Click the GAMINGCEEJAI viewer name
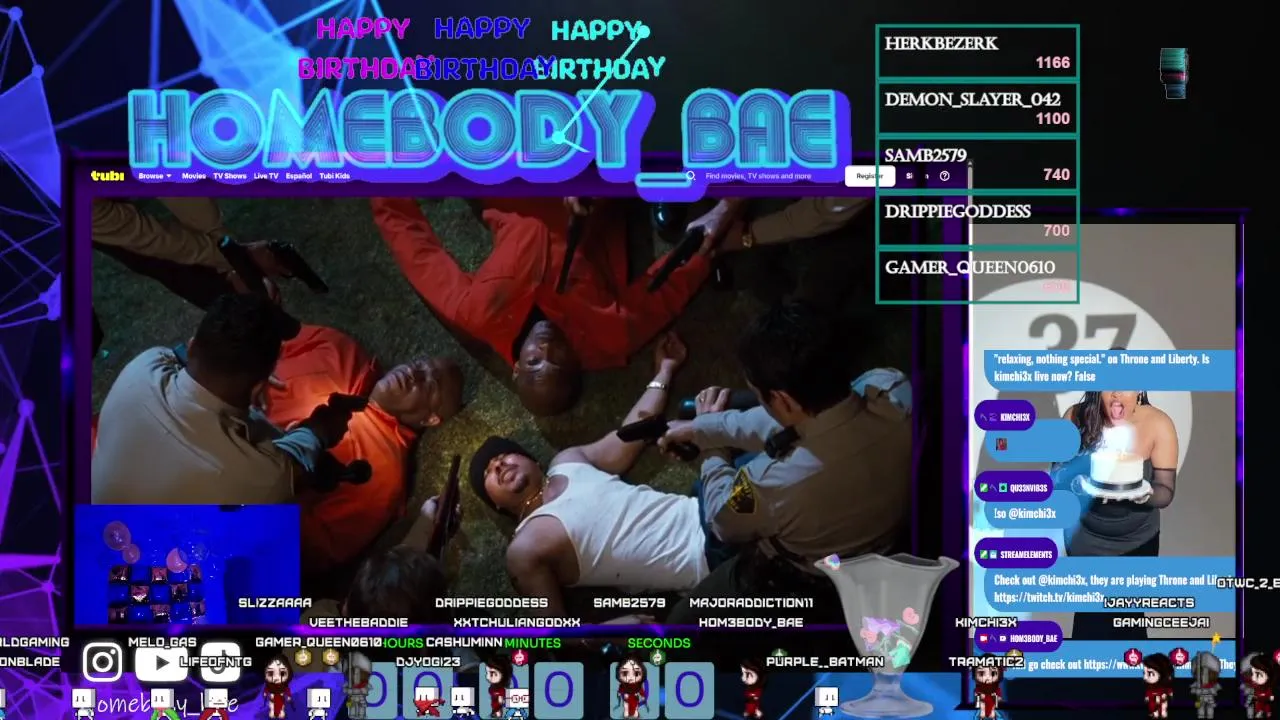 (x=1161, y=622)
